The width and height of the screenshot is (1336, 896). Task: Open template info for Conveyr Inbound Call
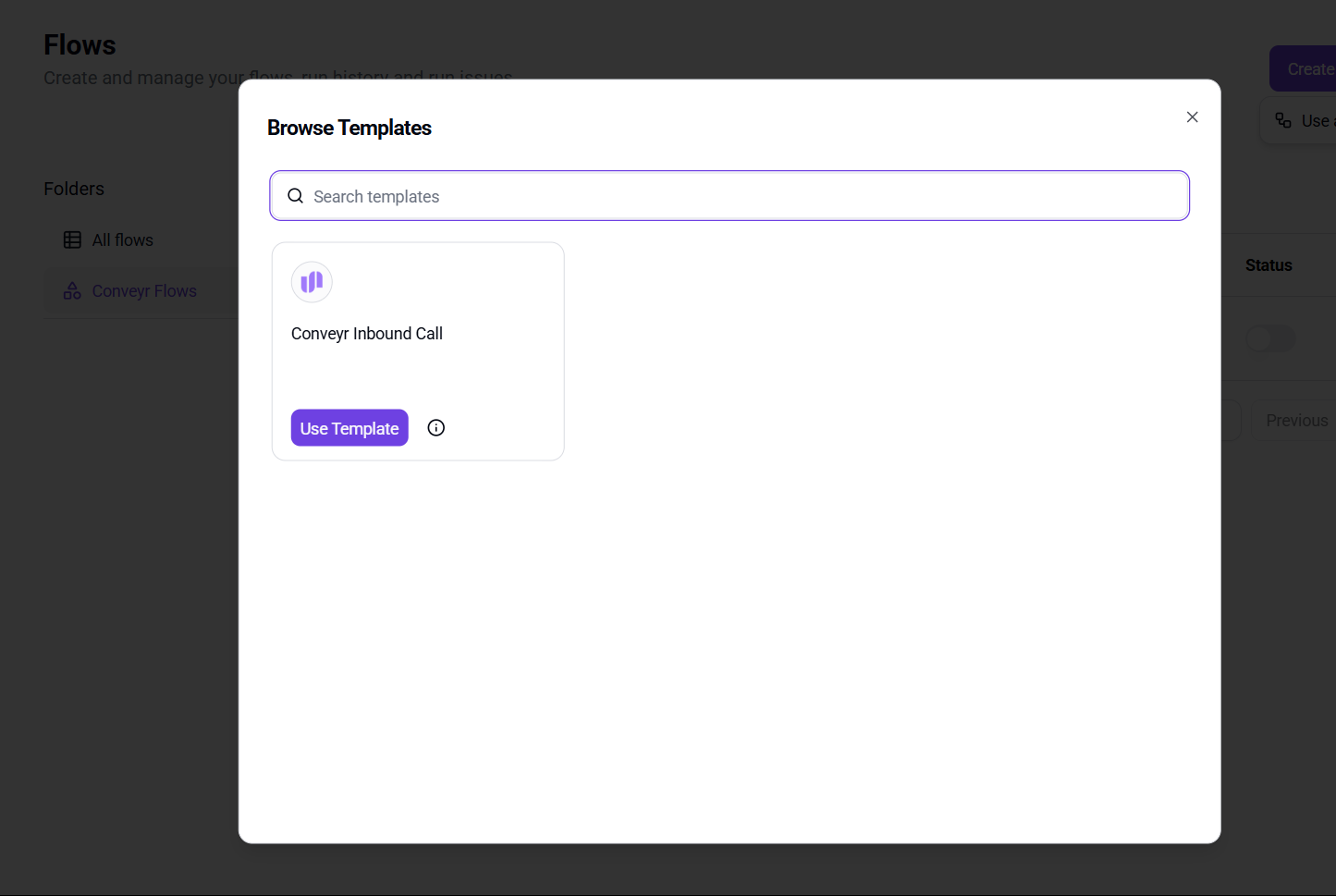[x=436, y=428]
